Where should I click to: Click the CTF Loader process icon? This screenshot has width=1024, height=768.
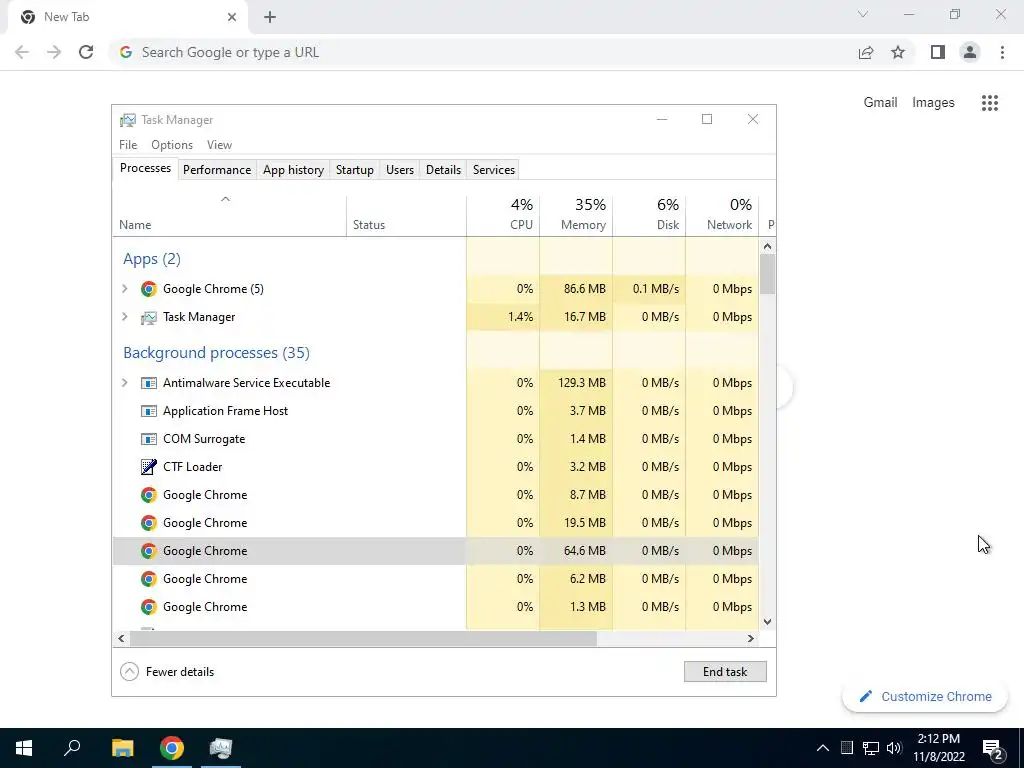point(149,467)
